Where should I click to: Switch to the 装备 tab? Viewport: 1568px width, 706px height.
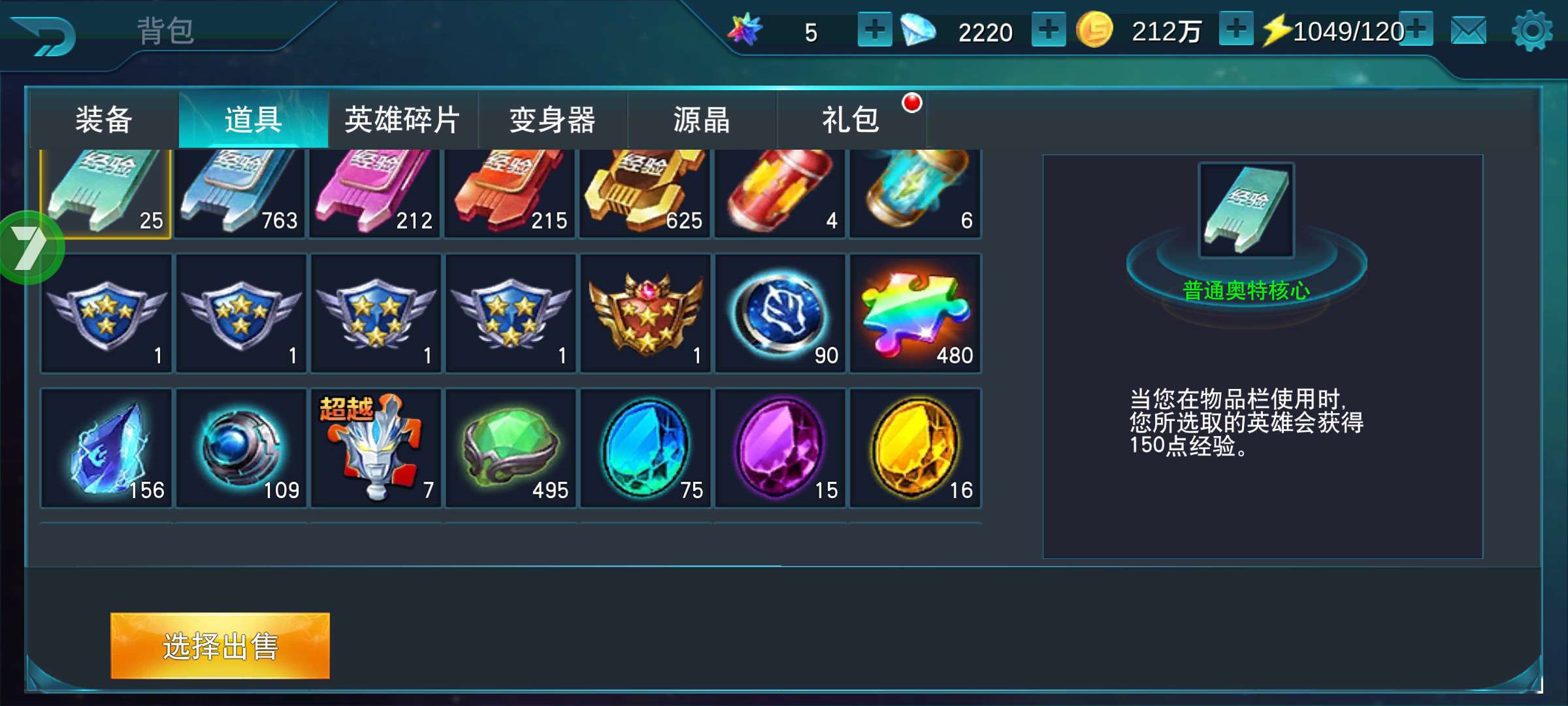(x=104, y=120)
